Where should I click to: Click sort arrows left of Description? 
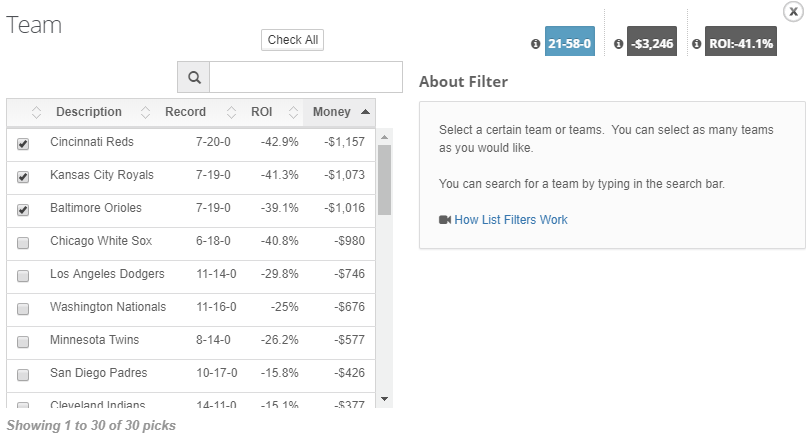36,112
